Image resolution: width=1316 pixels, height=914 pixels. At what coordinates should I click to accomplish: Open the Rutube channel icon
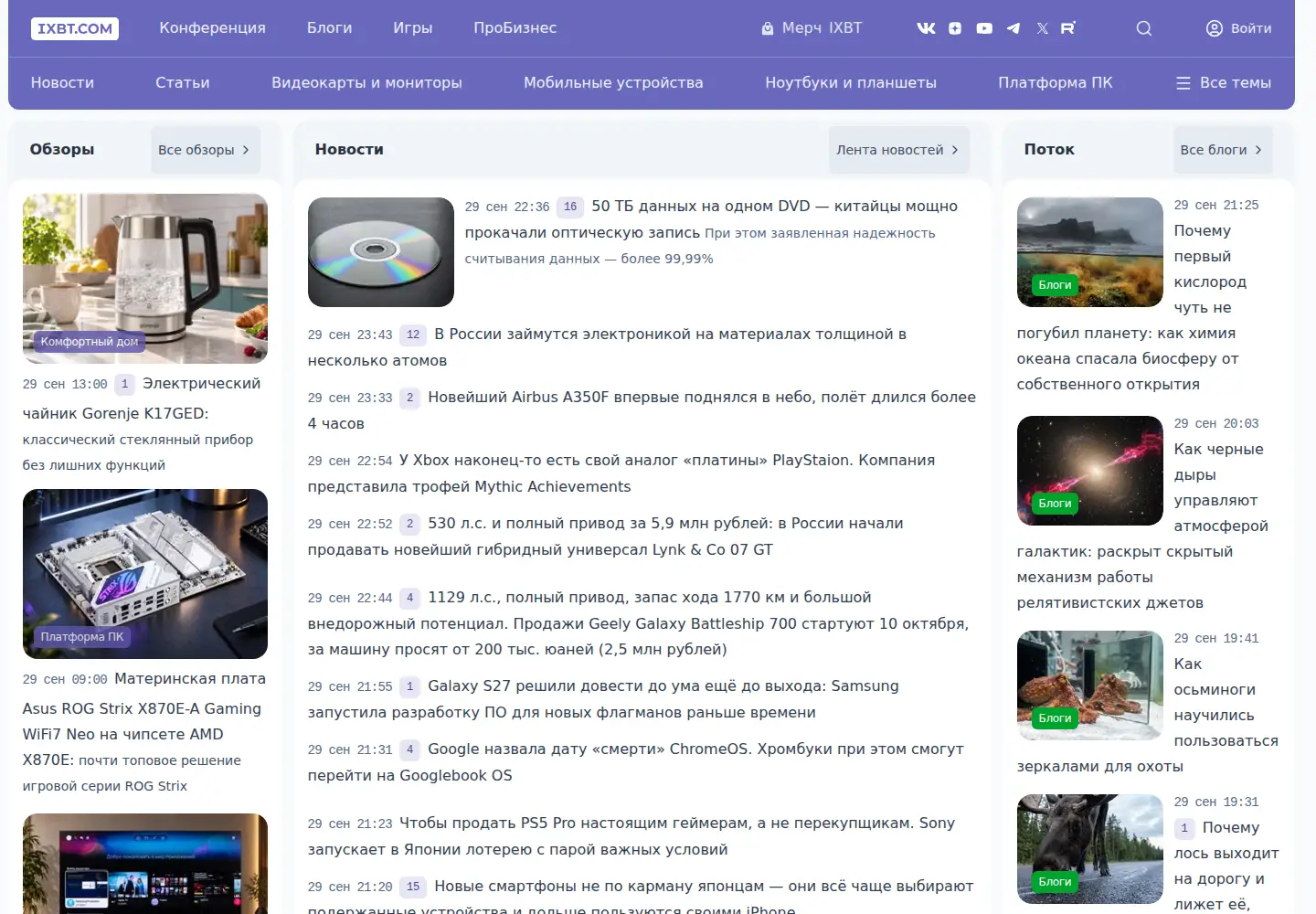pos(1068,28)
